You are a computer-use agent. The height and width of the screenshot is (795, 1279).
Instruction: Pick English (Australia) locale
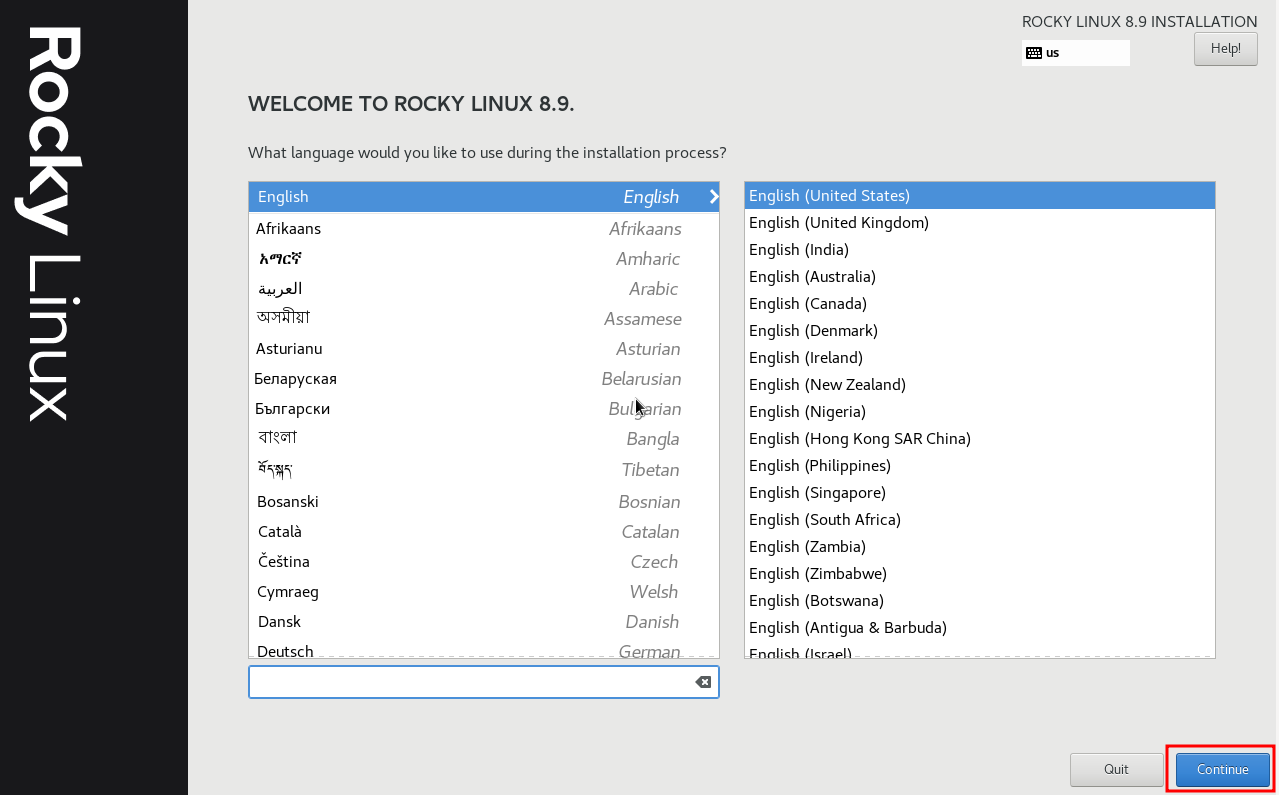pos(980,276)
